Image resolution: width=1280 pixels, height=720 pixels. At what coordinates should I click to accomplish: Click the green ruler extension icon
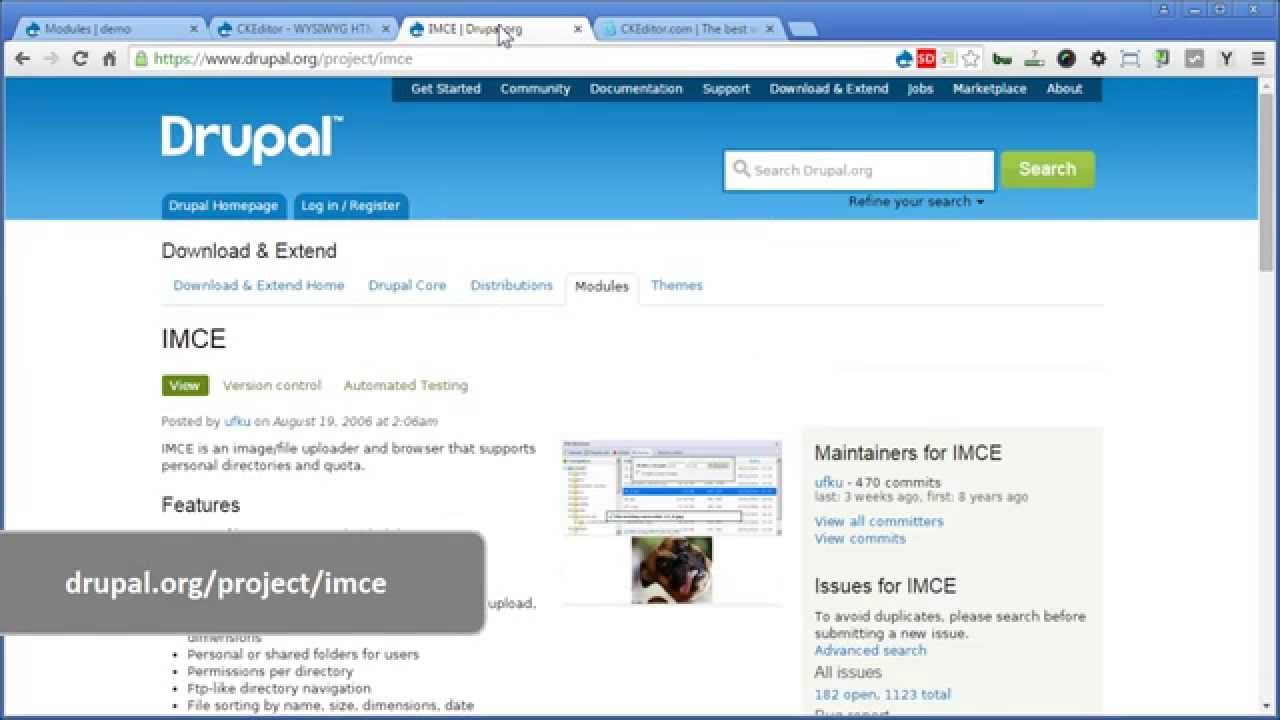click(x=1035, y=59)
